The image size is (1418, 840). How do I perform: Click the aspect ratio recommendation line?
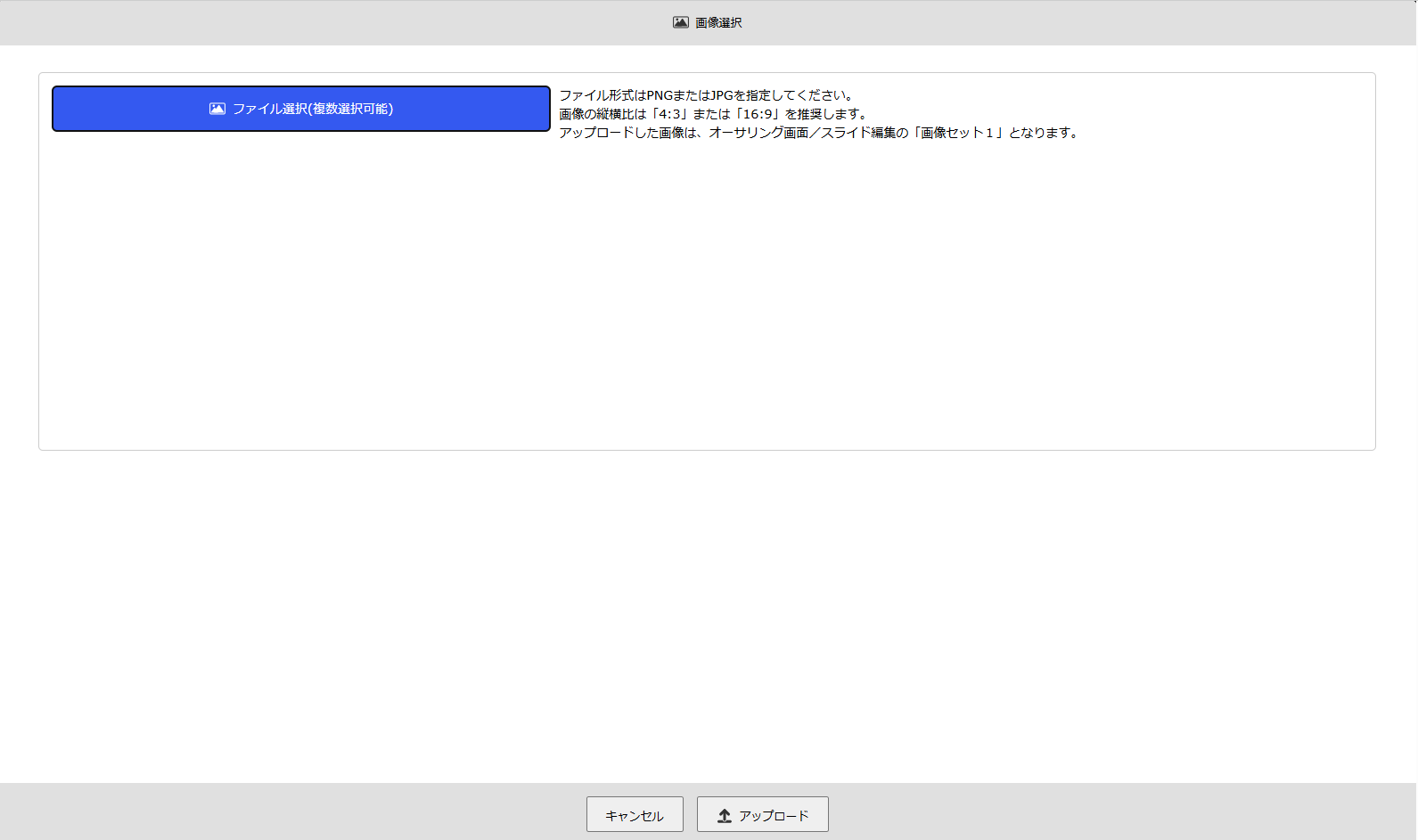click(713, 114)
